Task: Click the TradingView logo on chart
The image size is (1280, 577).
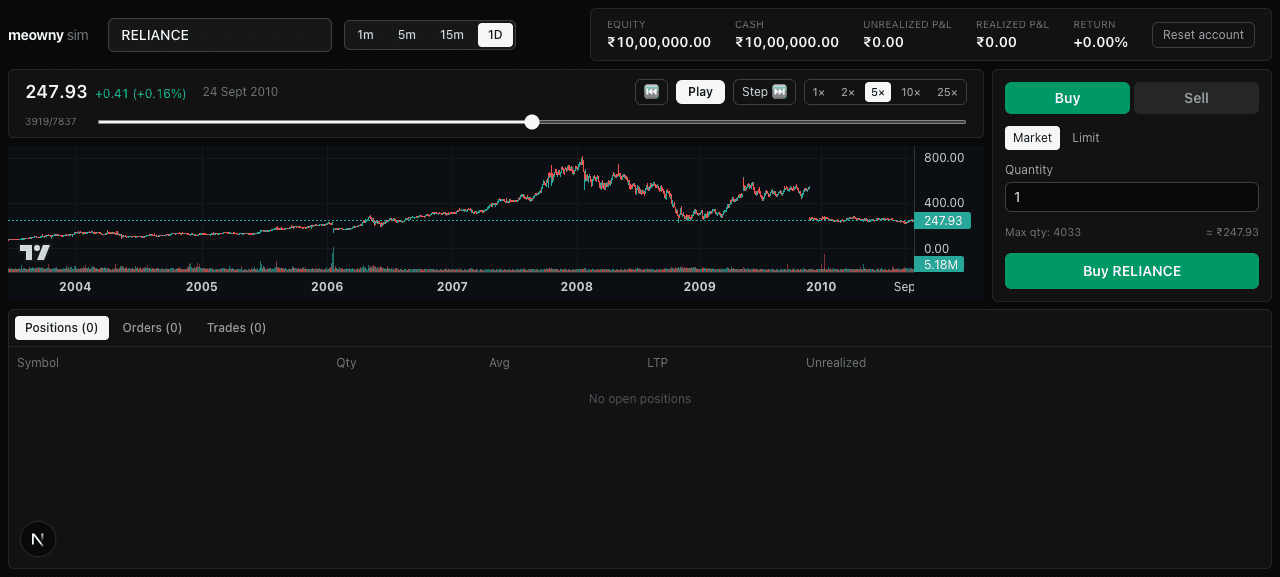Action: pyautogui.click(x=35, y=253)
